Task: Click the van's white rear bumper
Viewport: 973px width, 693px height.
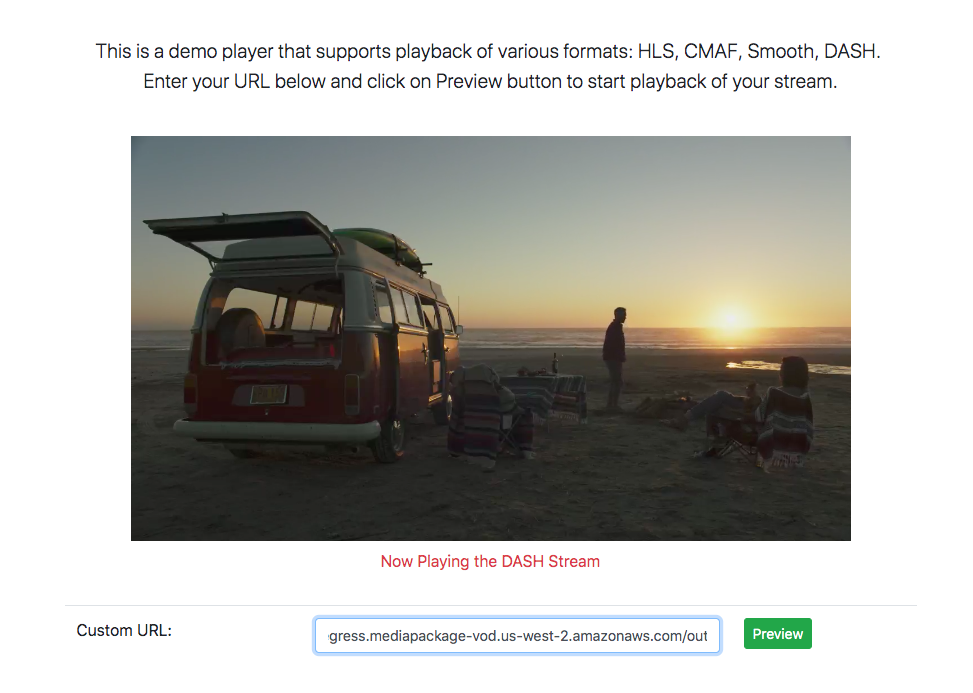Action: [277, 429]
